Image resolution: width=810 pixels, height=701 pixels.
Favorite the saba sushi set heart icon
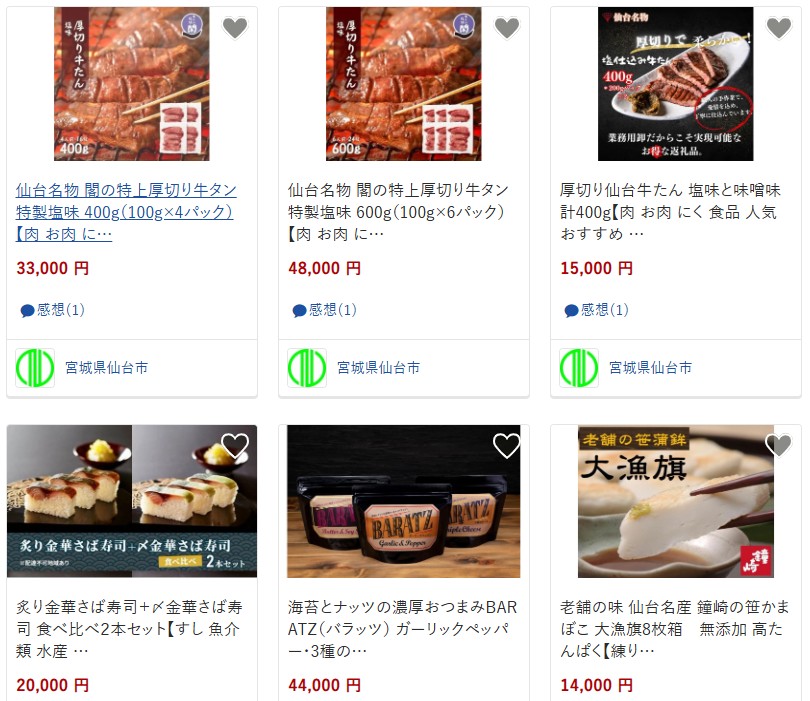235,445
